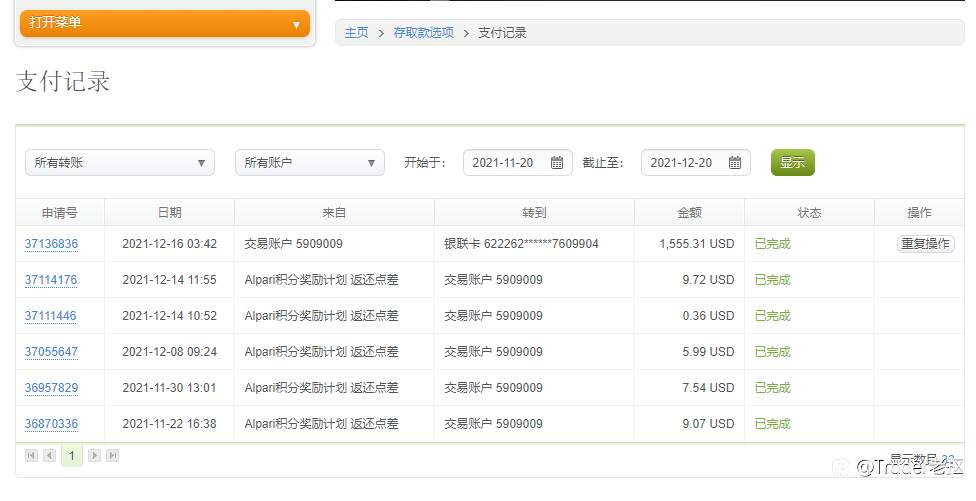Expand the 打开菜单 orange menu
The height and width of the screenshot is (501, 976).
[165, 24]
